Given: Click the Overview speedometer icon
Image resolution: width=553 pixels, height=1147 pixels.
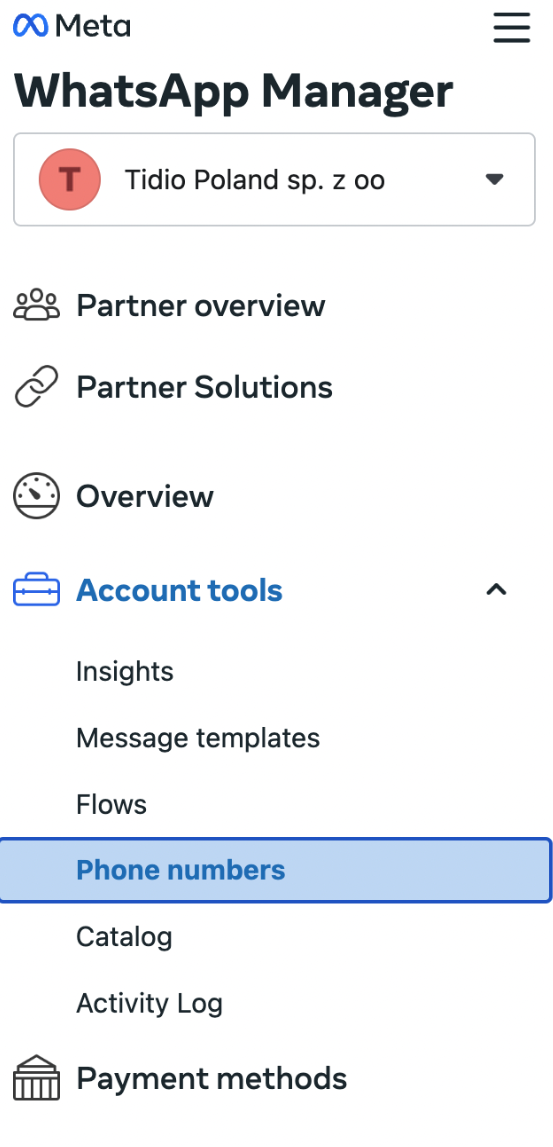Looking at the screenshot, I should click(x=37, y=497).
